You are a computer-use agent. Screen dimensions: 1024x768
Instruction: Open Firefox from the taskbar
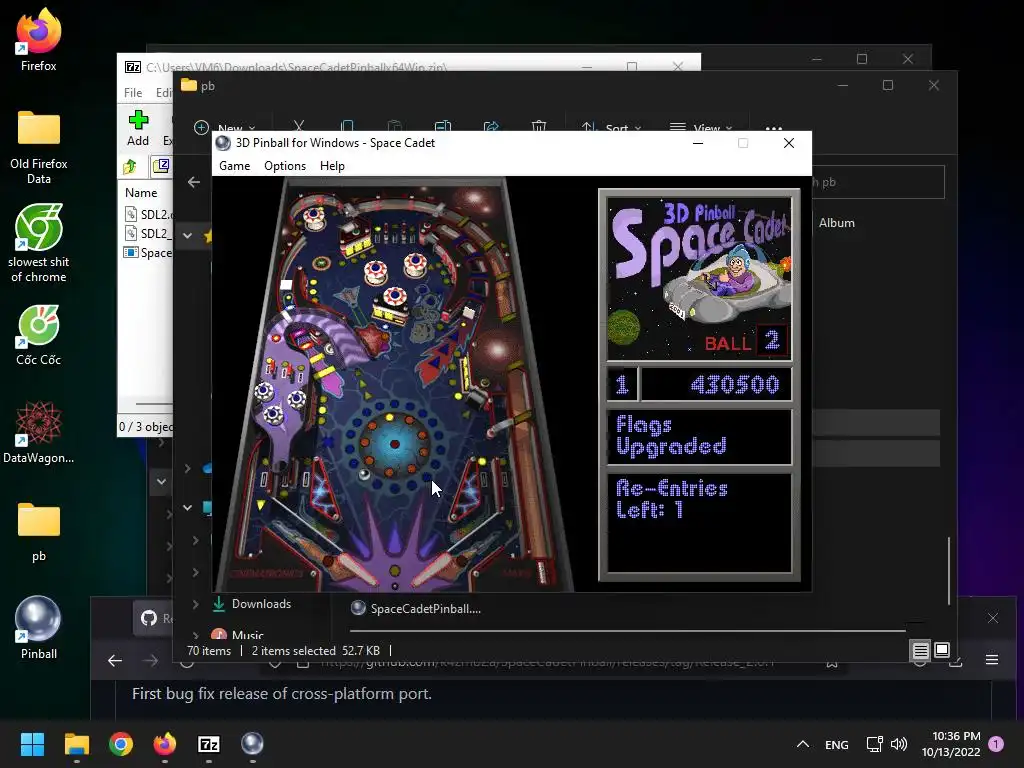(x=165, y=744)
